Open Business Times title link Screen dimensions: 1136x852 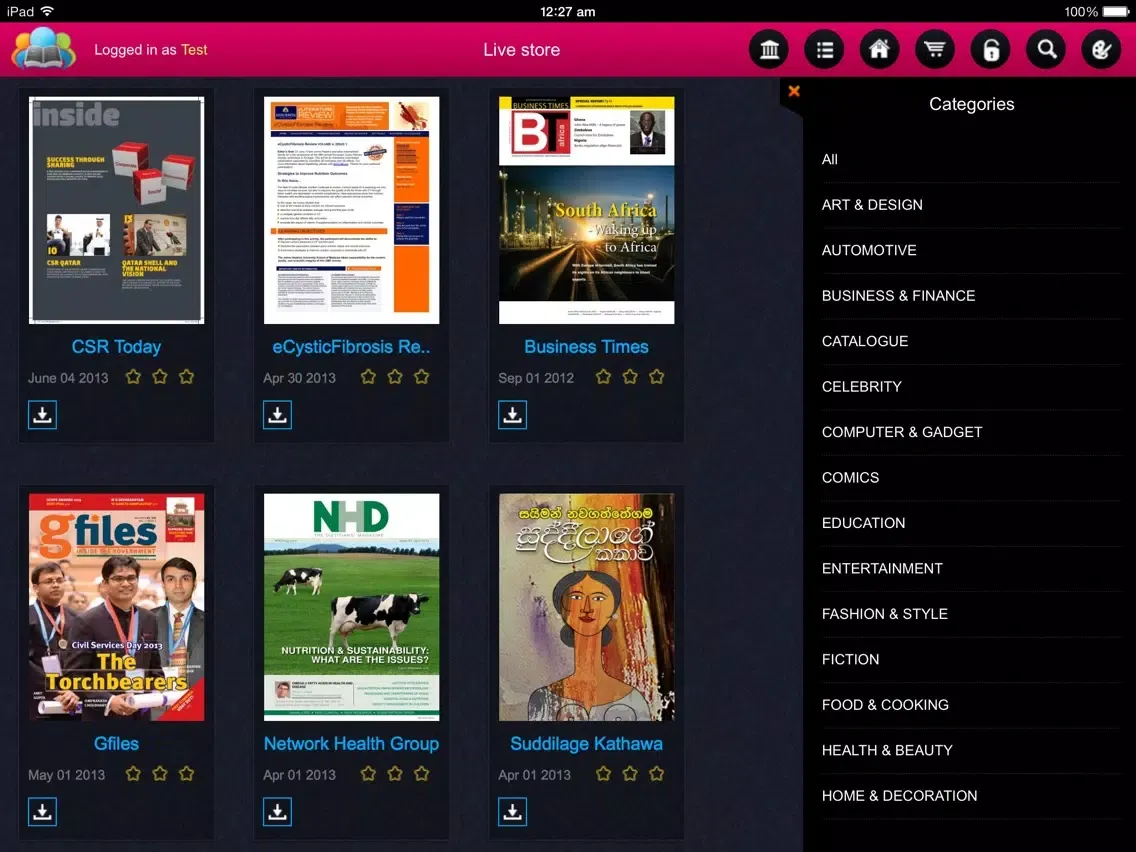coord(586,347)
